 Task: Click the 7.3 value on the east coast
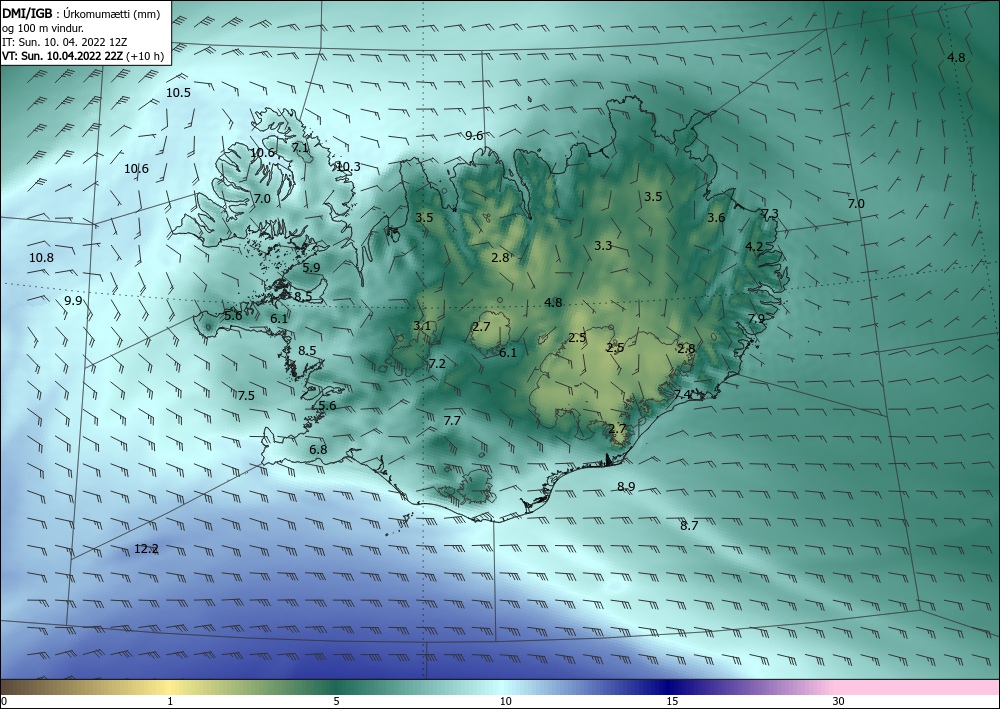(770, 214)
